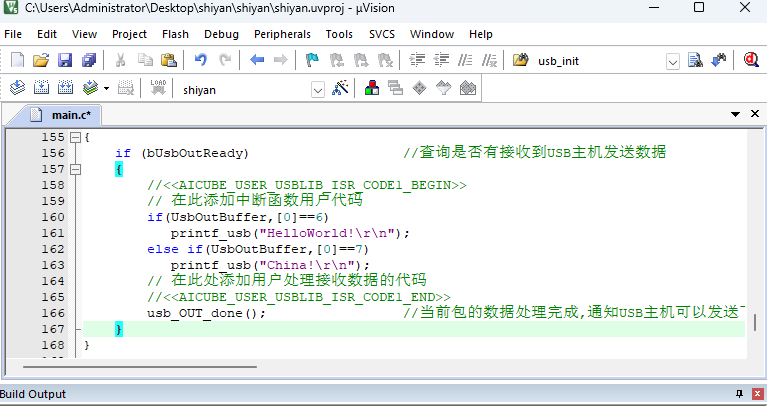Comment out the selected lines
This screenshot has width=767, height=406.
pos(465,60)
